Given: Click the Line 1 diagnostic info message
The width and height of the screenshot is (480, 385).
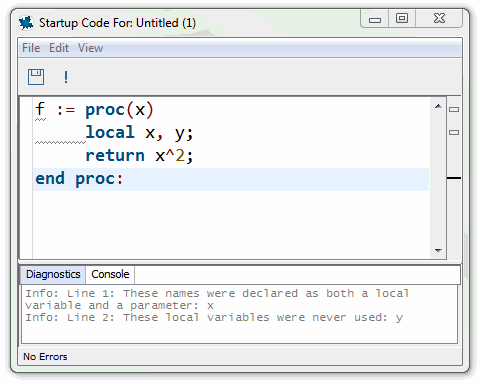Looking at the screenshot, I should (x=217, y=299).
